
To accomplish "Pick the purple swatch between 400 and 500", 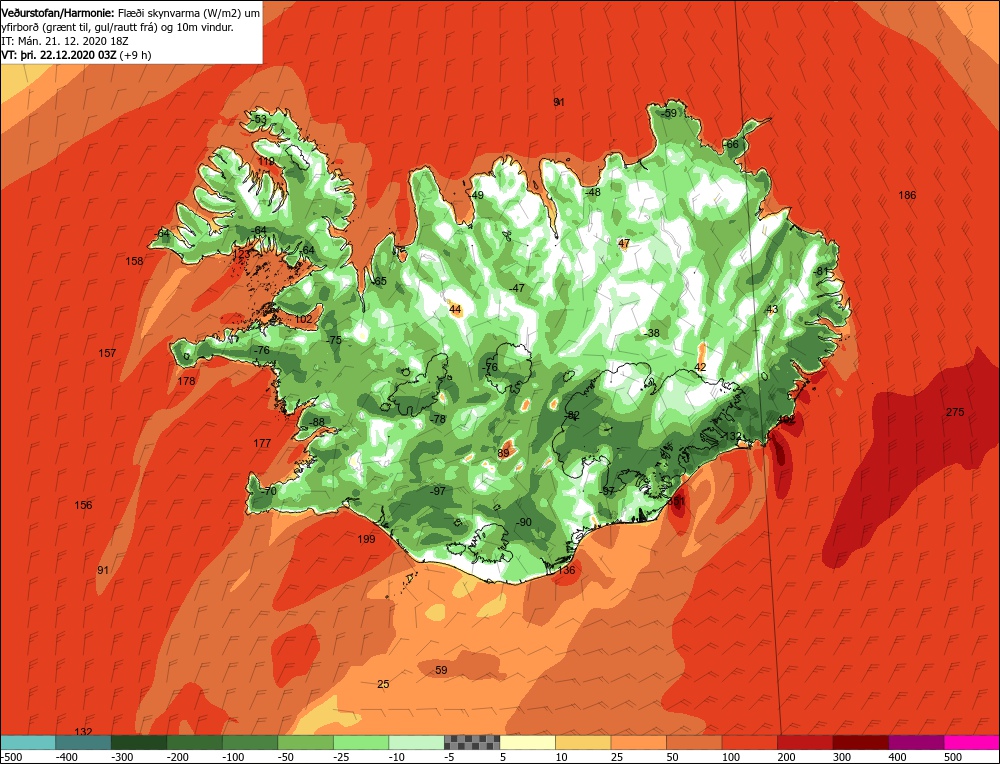I will point(916,742).
